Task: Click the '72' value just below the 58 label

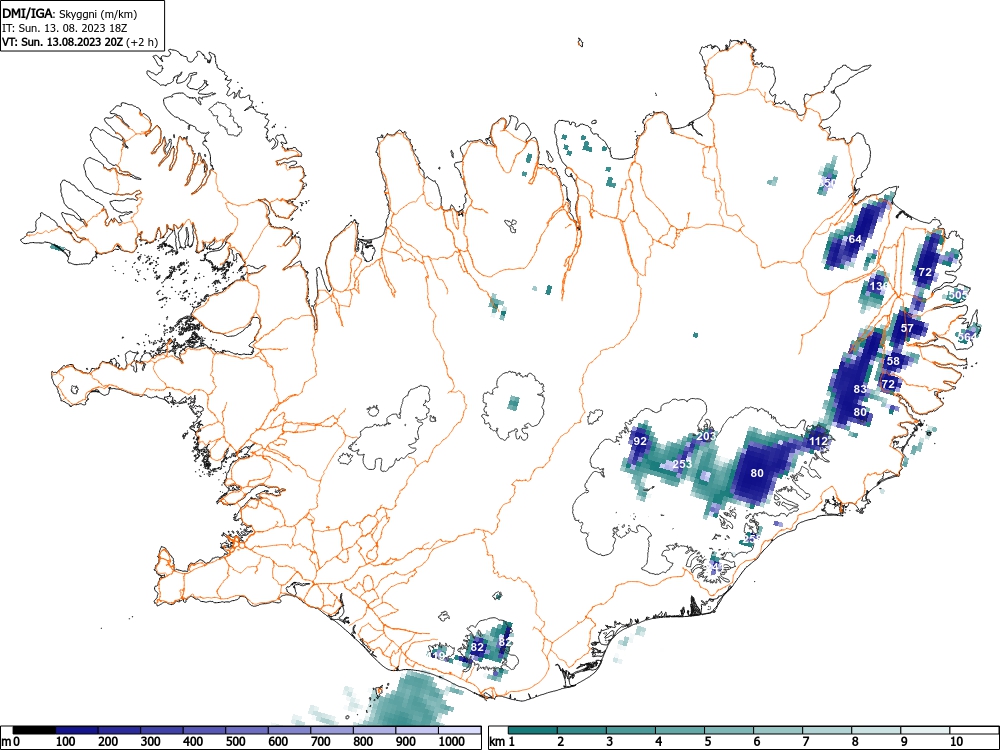Action: click(888, 384)
